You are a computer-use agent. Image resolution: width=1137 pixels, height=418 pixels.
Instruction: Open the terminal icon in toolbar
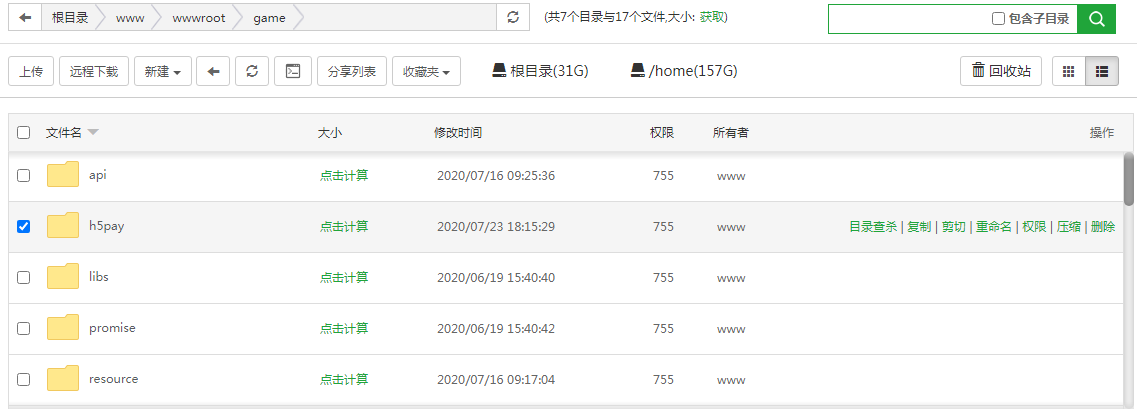[x=293, y=71]
